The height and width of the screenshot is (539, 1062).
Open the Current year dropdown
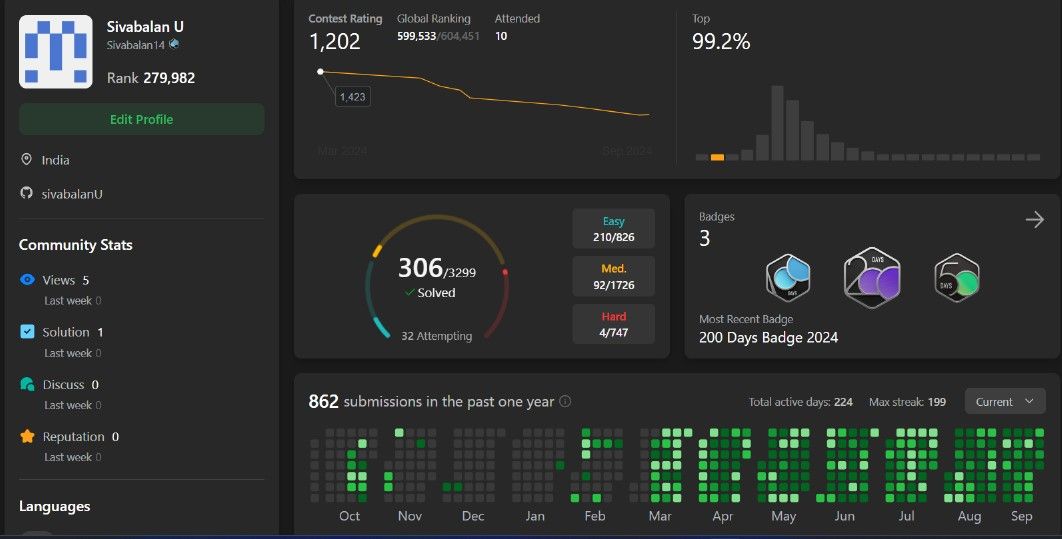1005,402
